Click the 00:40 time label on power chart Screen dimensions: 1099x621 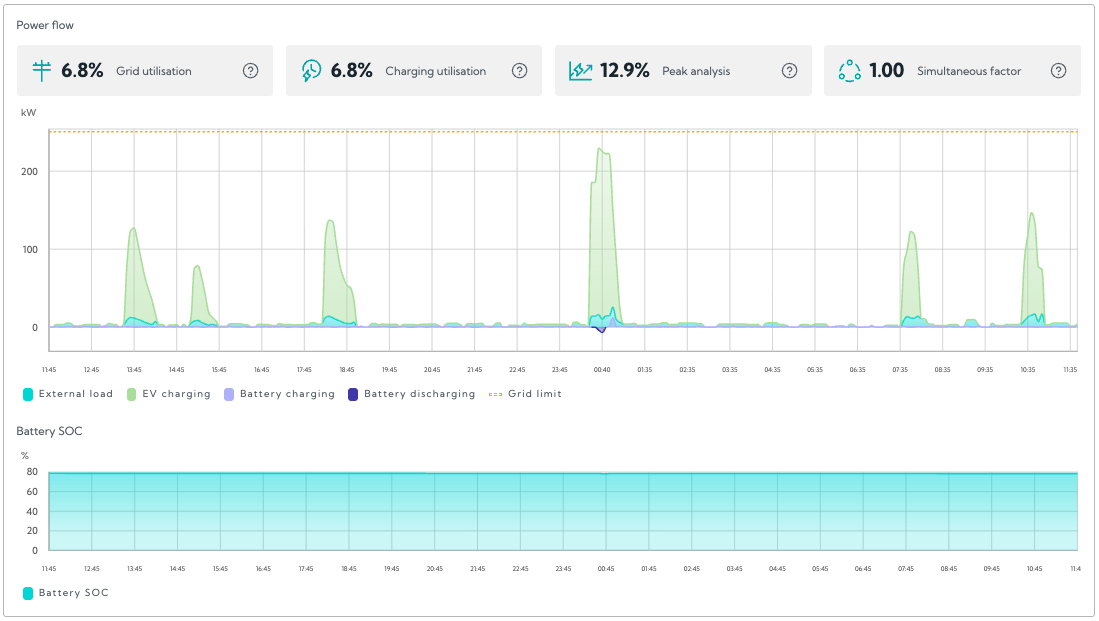(602, 369)
